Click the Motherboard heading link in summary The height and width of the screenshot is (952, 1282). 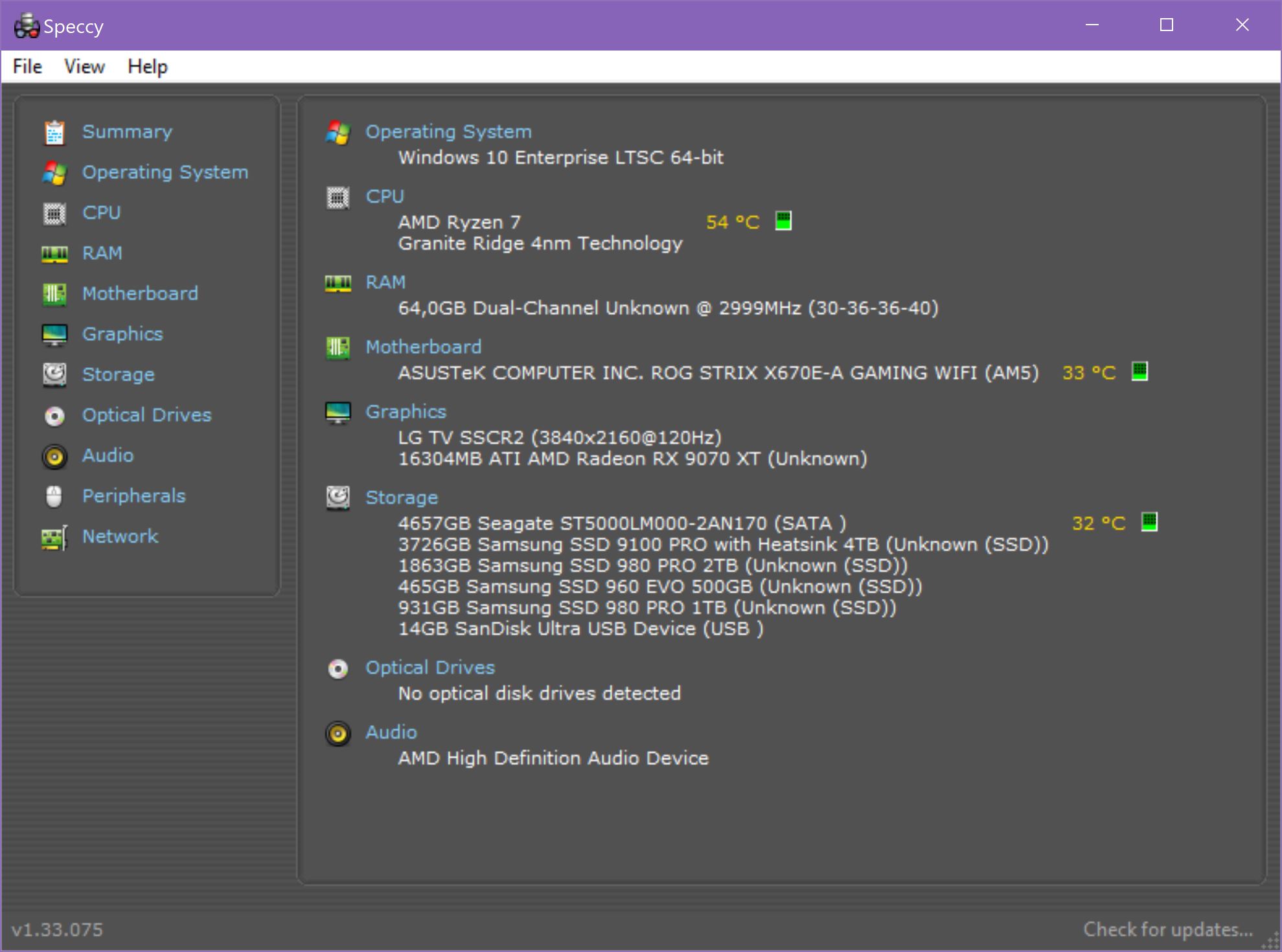point(424,347)
